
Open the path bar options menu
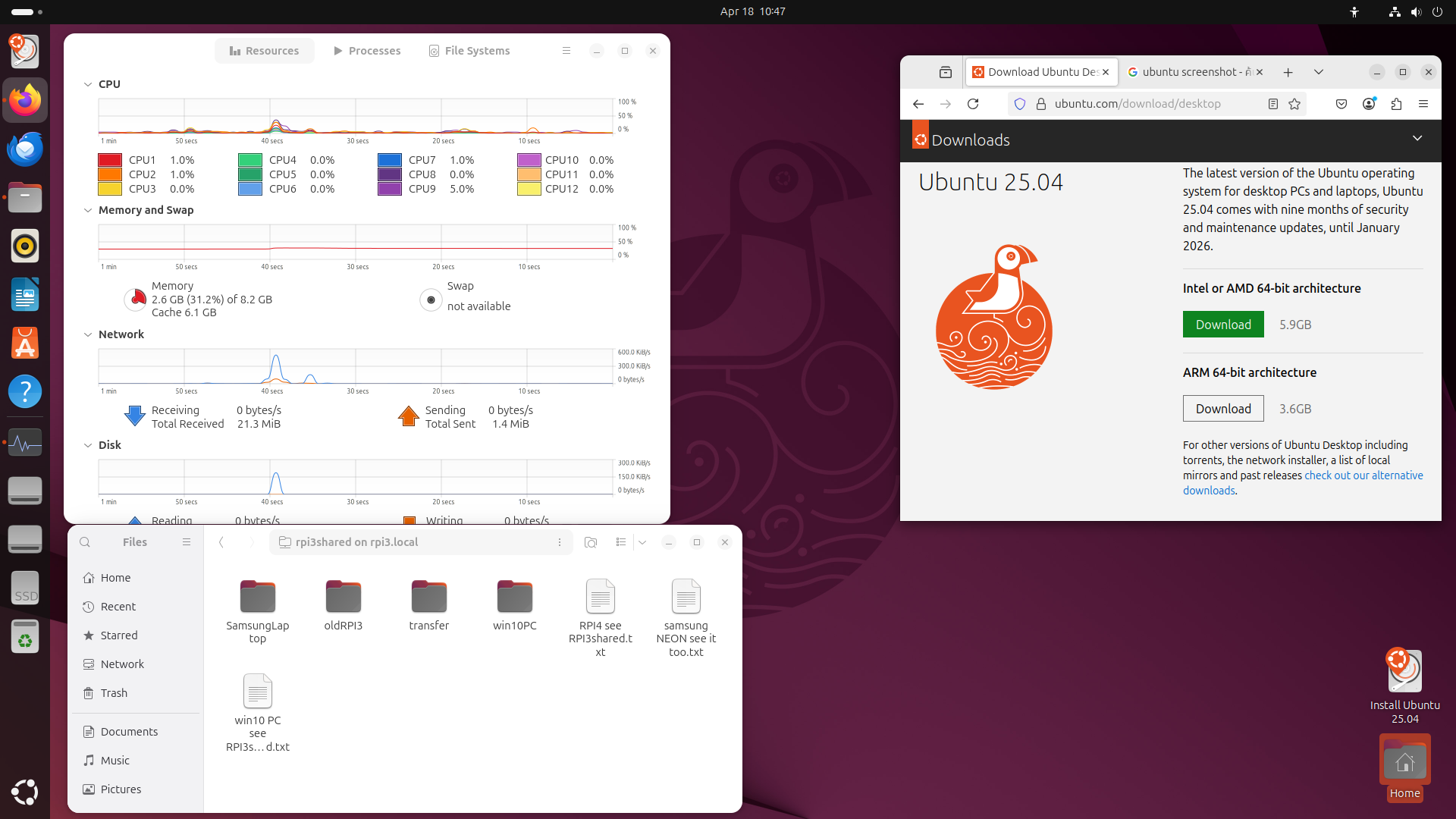(x=560, y=542)
